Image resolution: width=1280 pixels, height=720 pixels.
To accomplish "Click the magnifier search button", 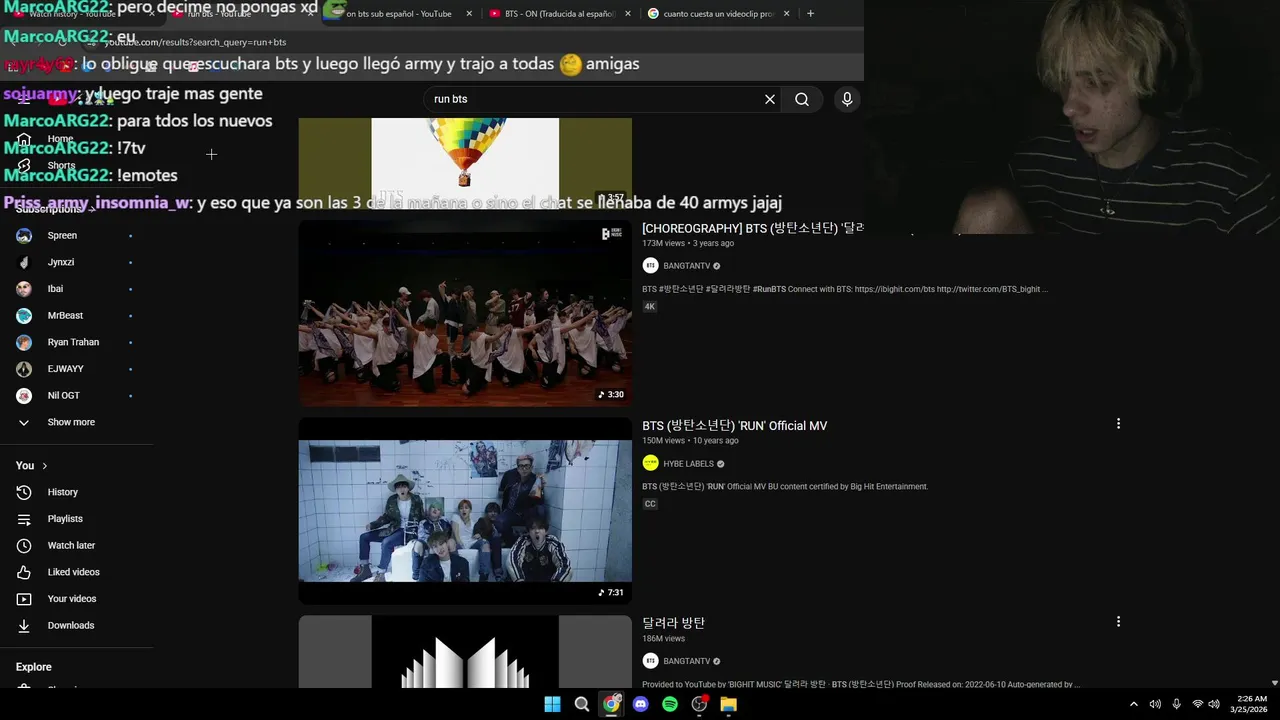I will point(802,99).
